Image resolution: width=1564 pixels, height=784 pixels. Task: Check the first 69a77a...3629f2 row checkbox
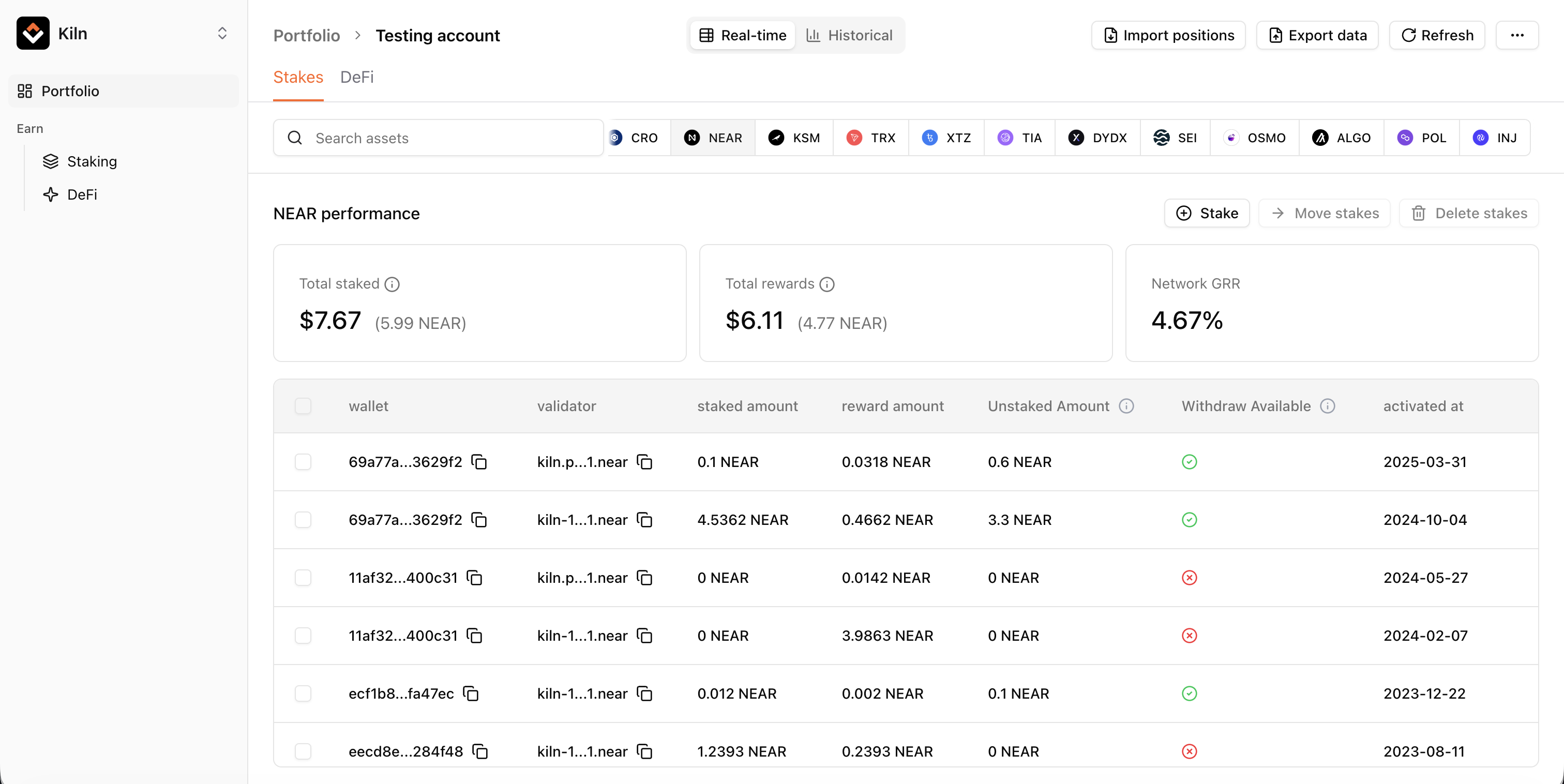tap(303, 462)
